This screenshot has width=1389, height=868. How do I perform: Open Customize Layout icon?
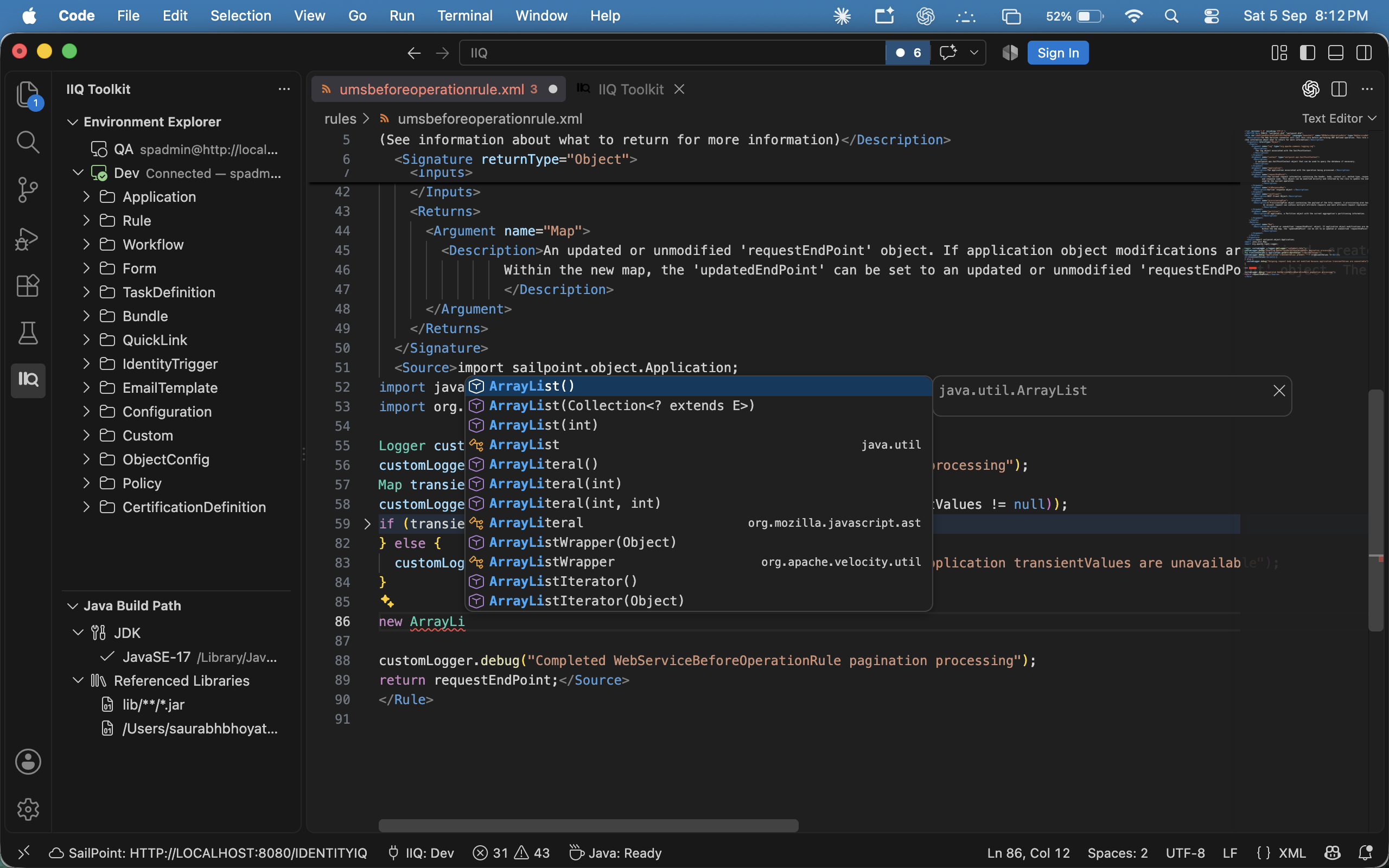(x=1279, y=53)
